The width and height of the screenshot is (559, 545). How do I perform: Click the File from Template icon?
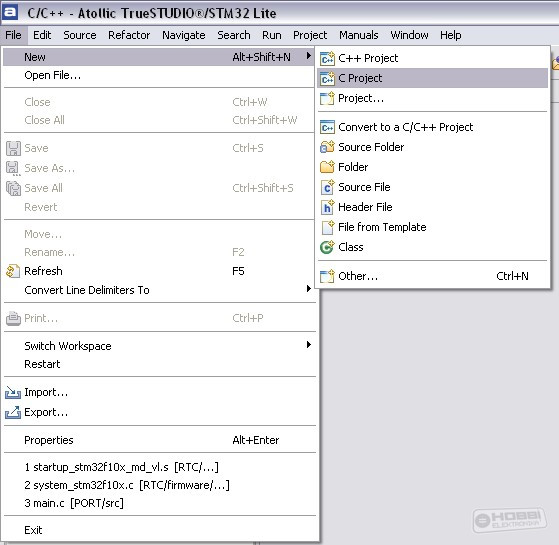click(327, 227)
